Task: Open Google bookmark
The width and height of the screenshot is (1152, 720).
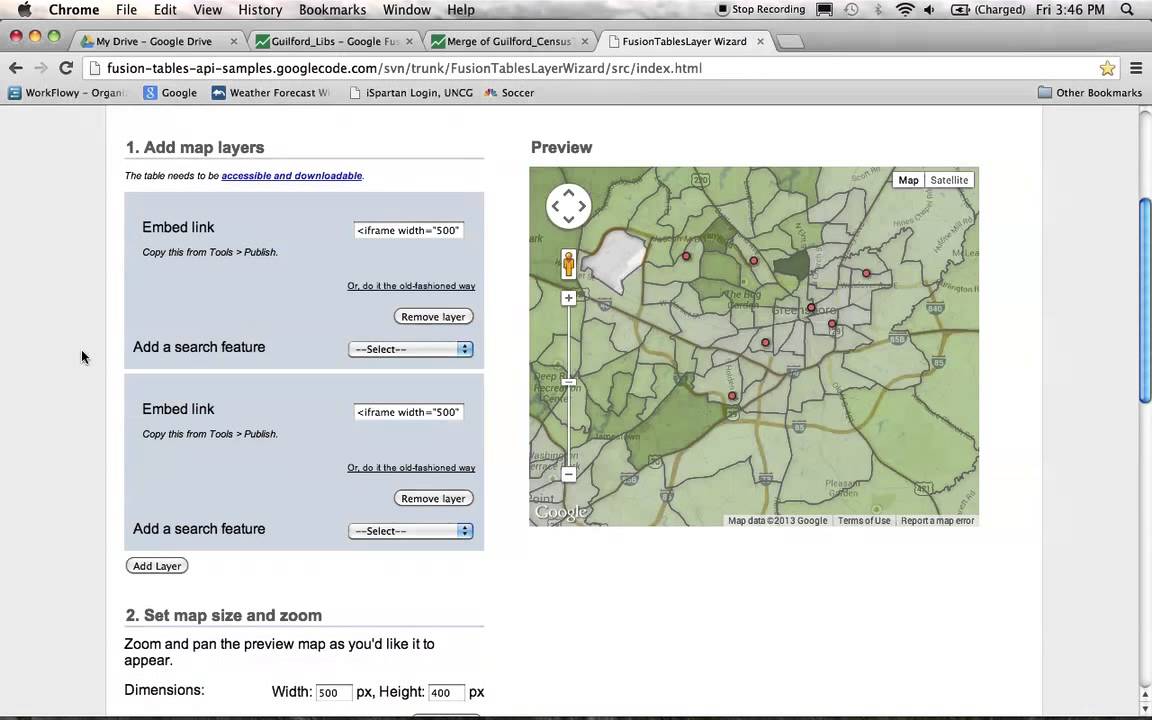Action: pyautogui.click(x=170, y=93)
